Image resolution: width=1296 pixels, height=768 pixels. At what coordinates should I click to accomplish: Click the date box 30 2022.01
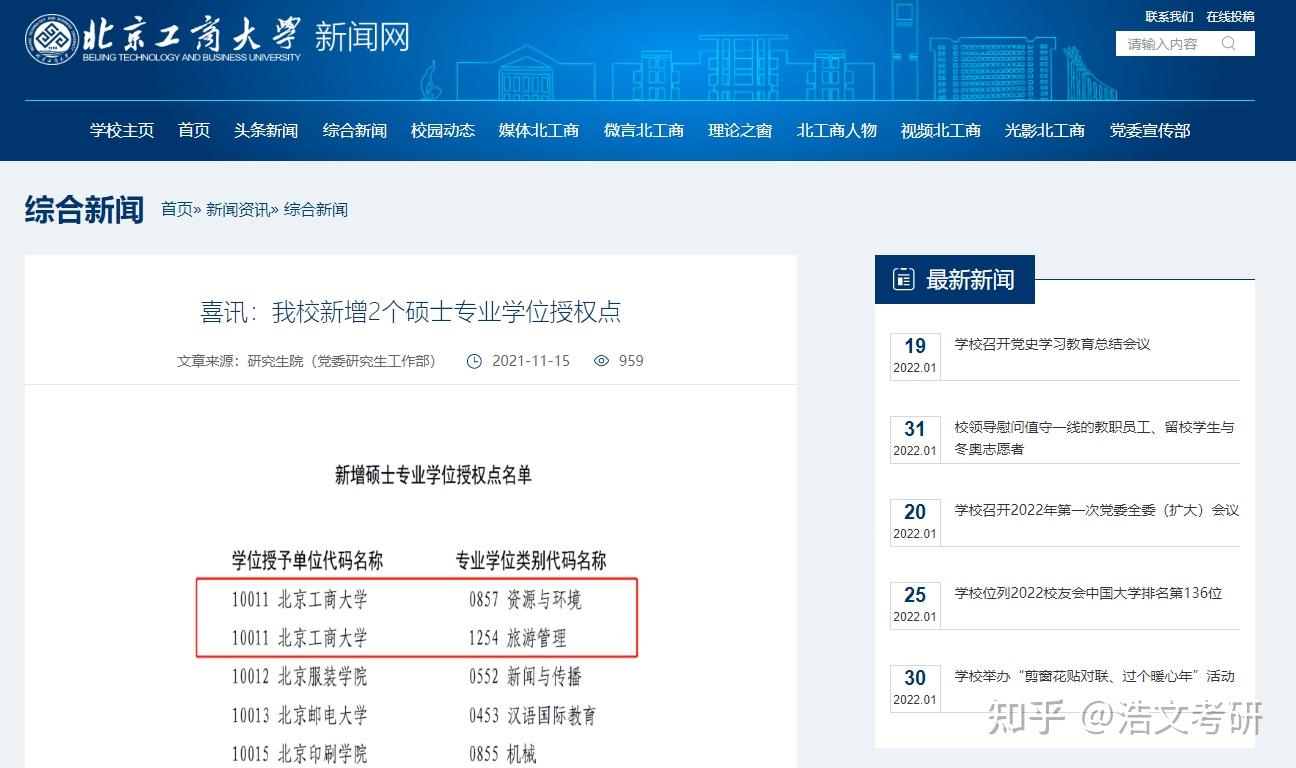click(915, 687)
